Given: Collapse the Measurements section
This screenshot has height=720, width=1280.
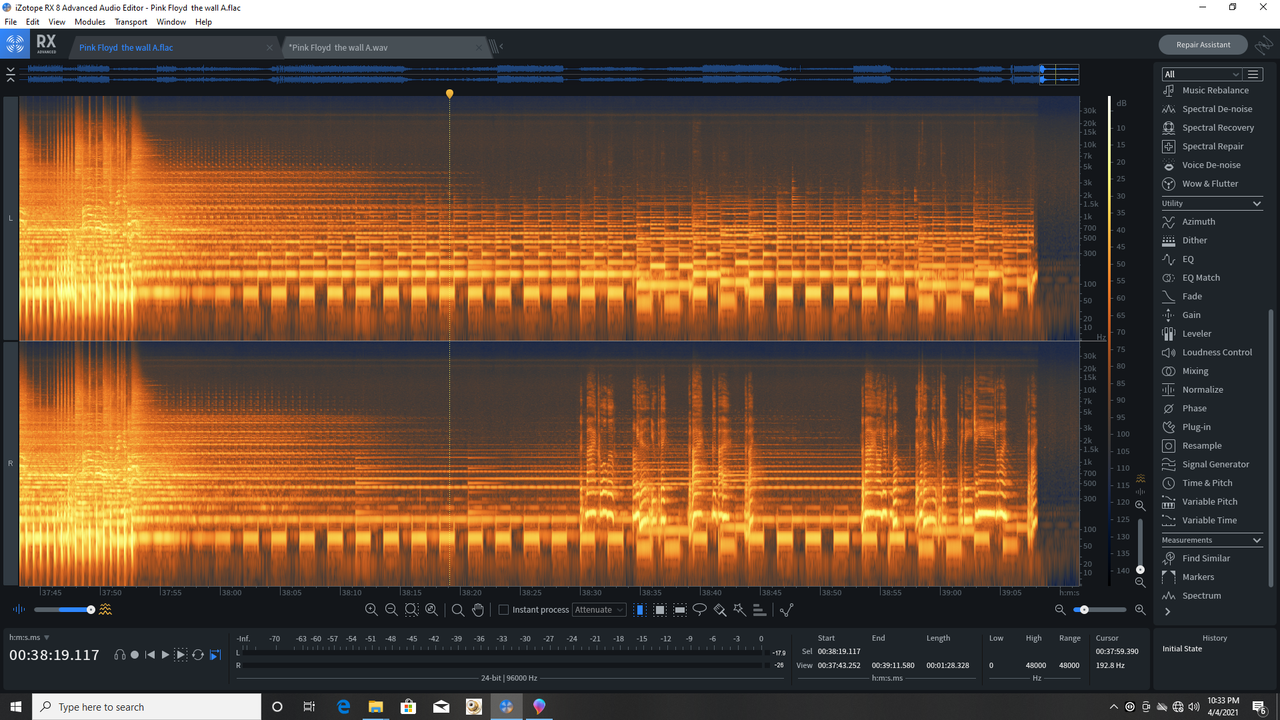Looking at the screenshot, I should [x=1257, y=540].
